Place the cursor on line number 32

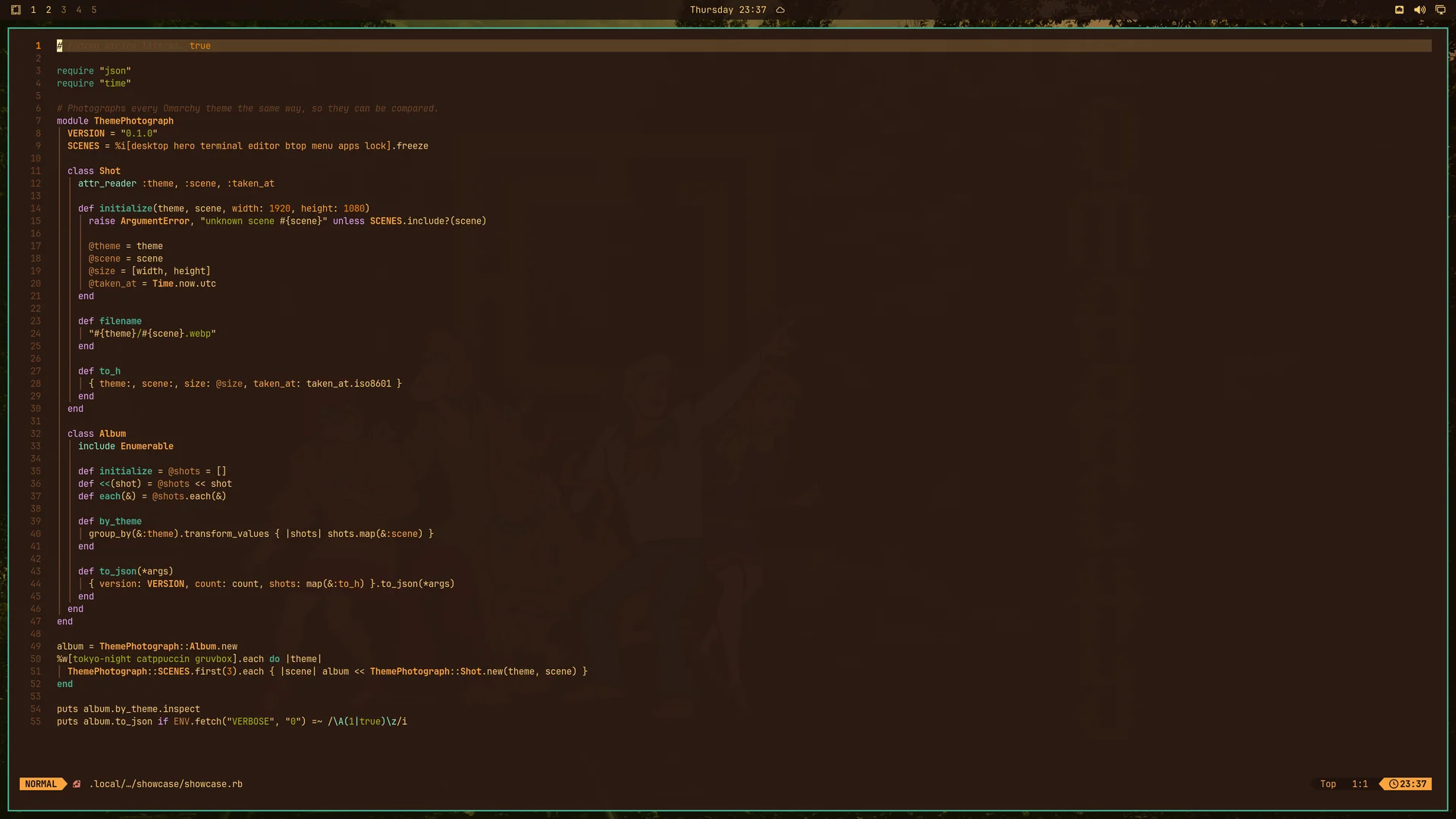[x=36, y=434]
